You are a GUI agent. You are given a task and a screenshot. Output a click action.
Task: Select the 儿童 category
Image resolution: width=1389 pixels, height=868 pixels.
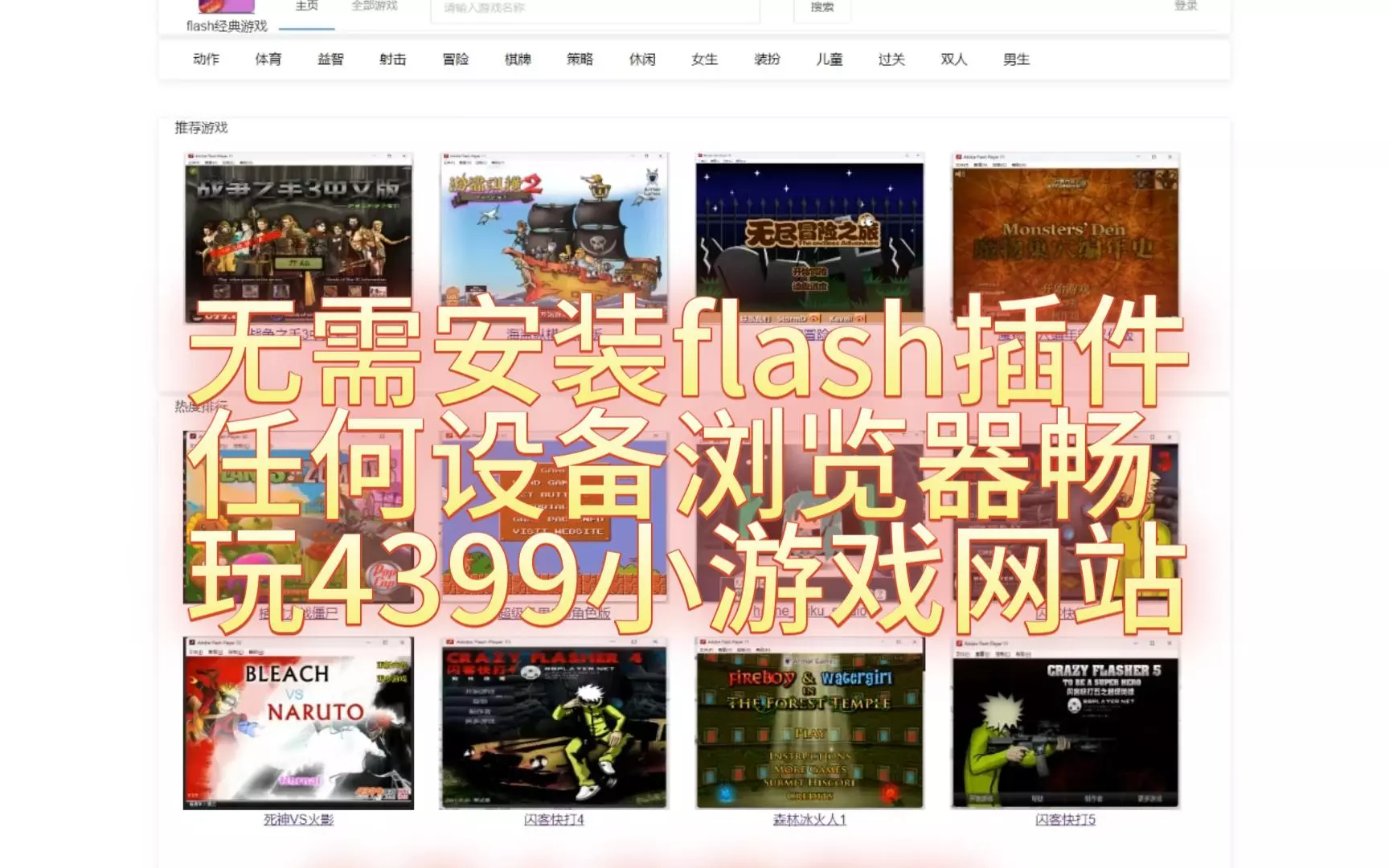[830, 59]
